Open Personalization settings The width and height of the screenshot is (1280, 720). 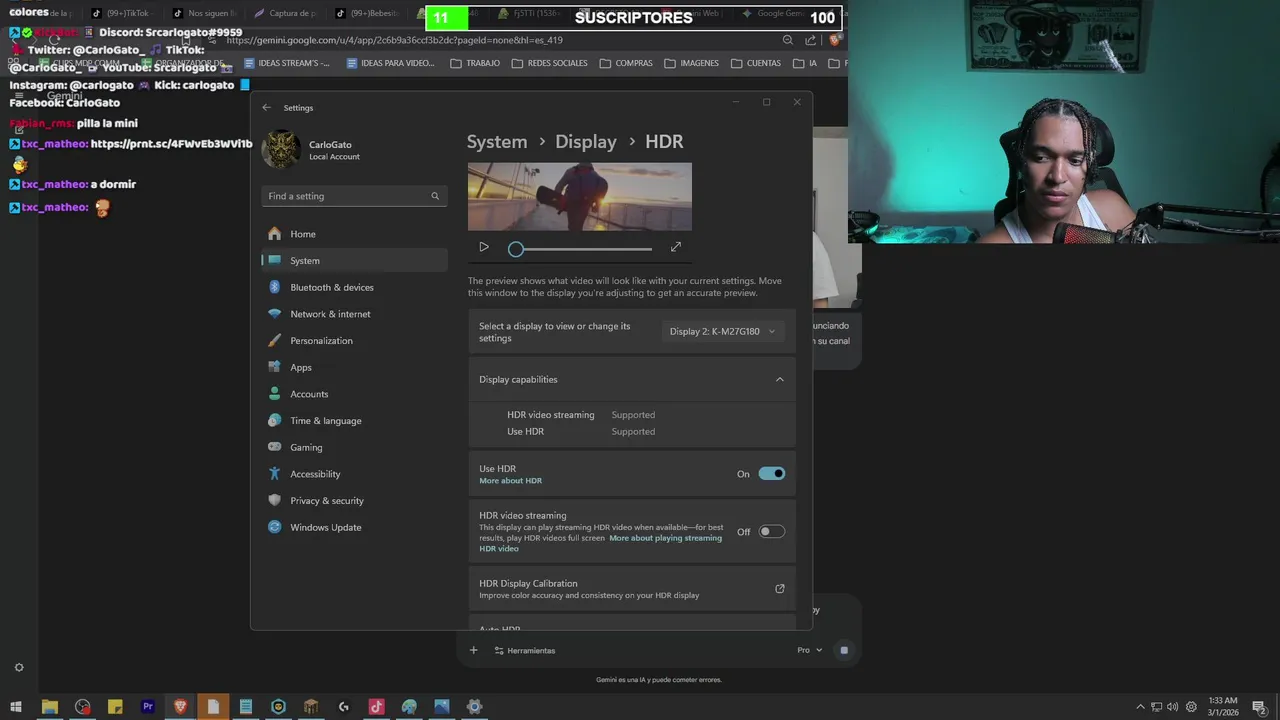pos(354,341)
